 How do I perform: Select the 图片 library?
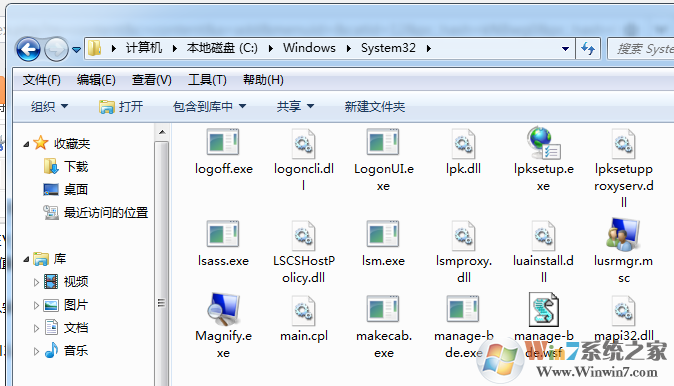(66, 305)
